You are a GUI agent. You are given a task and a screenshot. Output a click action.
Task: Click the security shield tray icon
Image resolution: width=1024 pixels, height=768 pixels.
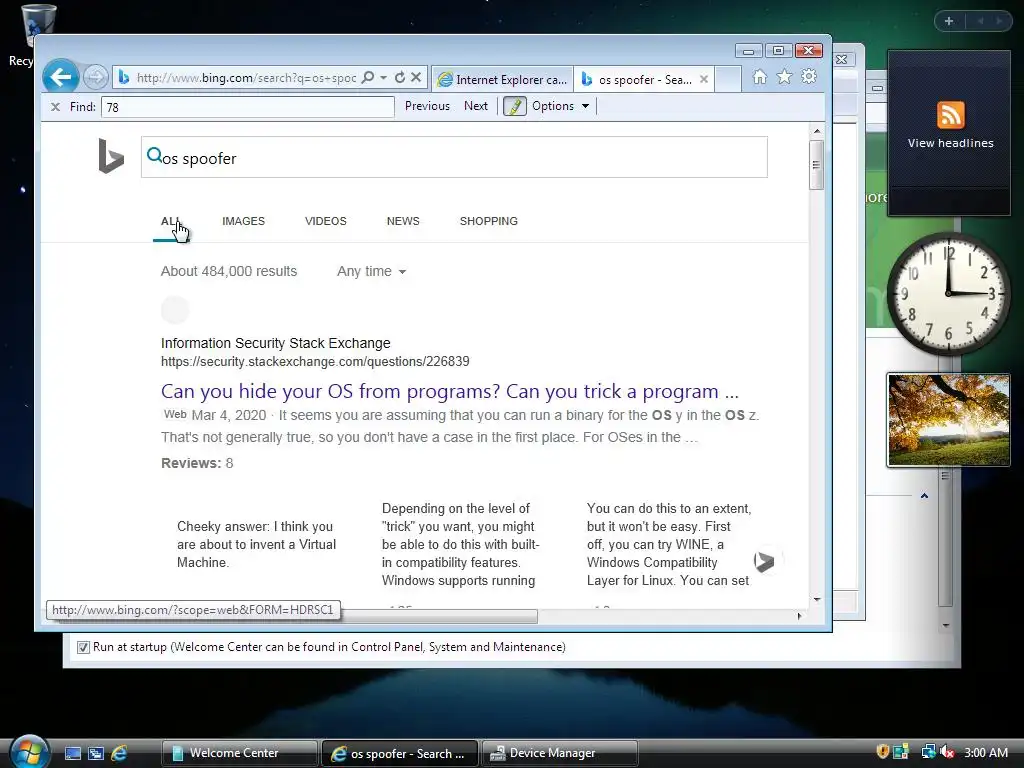coord(883,752)
